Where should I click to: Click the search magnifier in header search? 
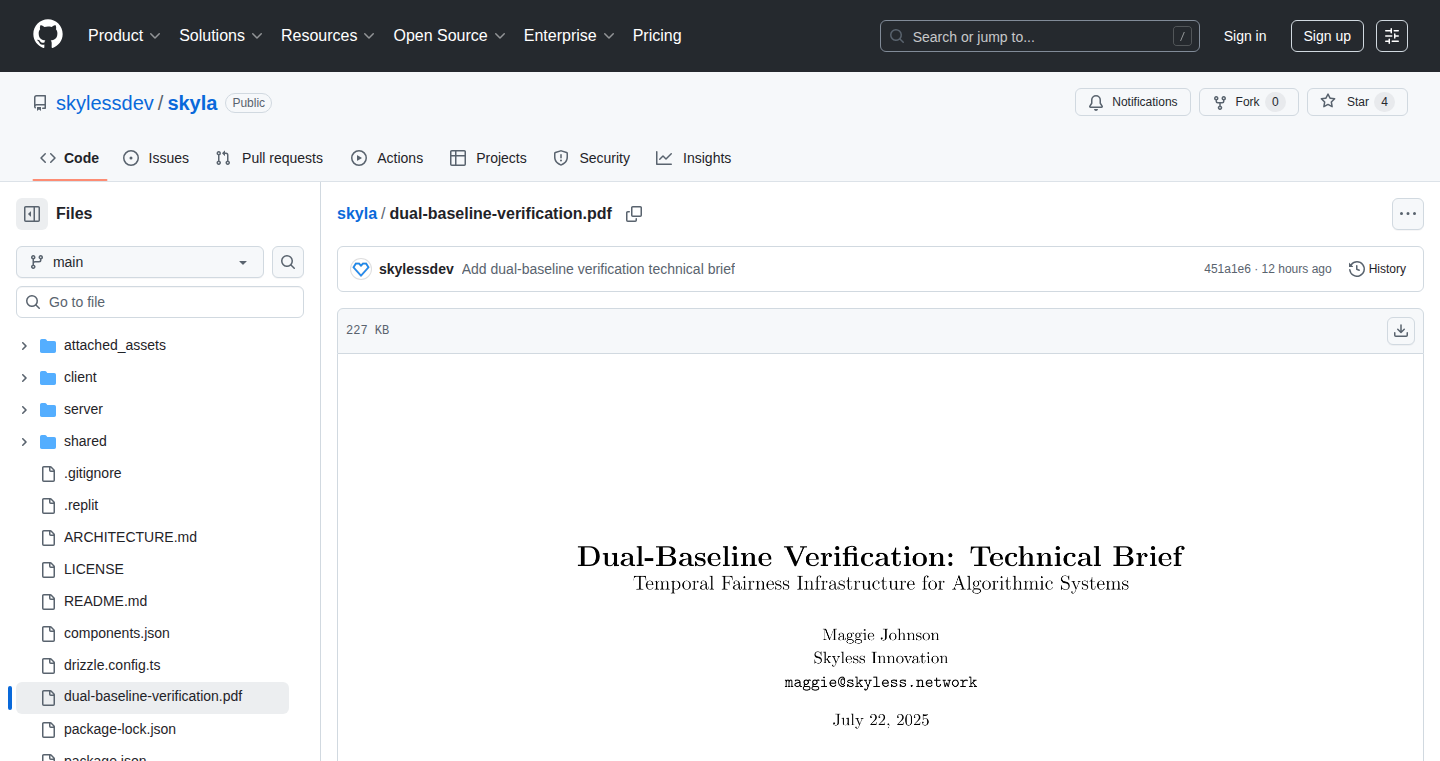897,37
